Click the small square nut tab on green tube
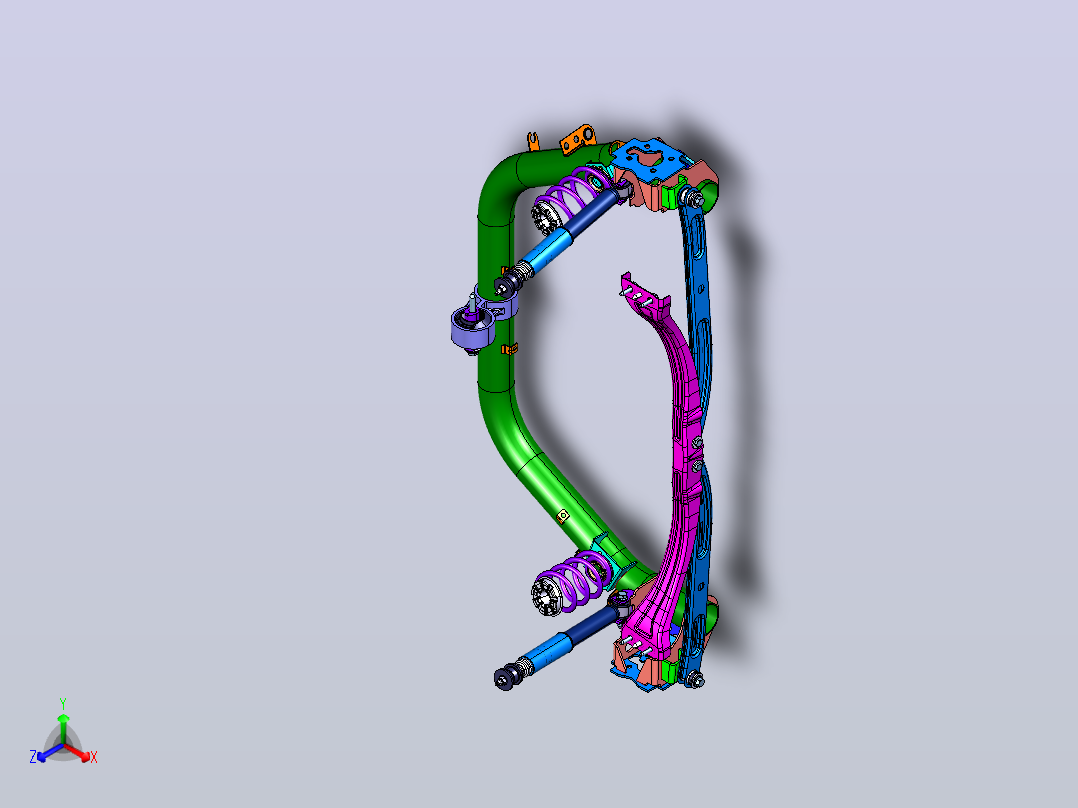Screen dimensions: 1078x808 [x=562, y=514]
